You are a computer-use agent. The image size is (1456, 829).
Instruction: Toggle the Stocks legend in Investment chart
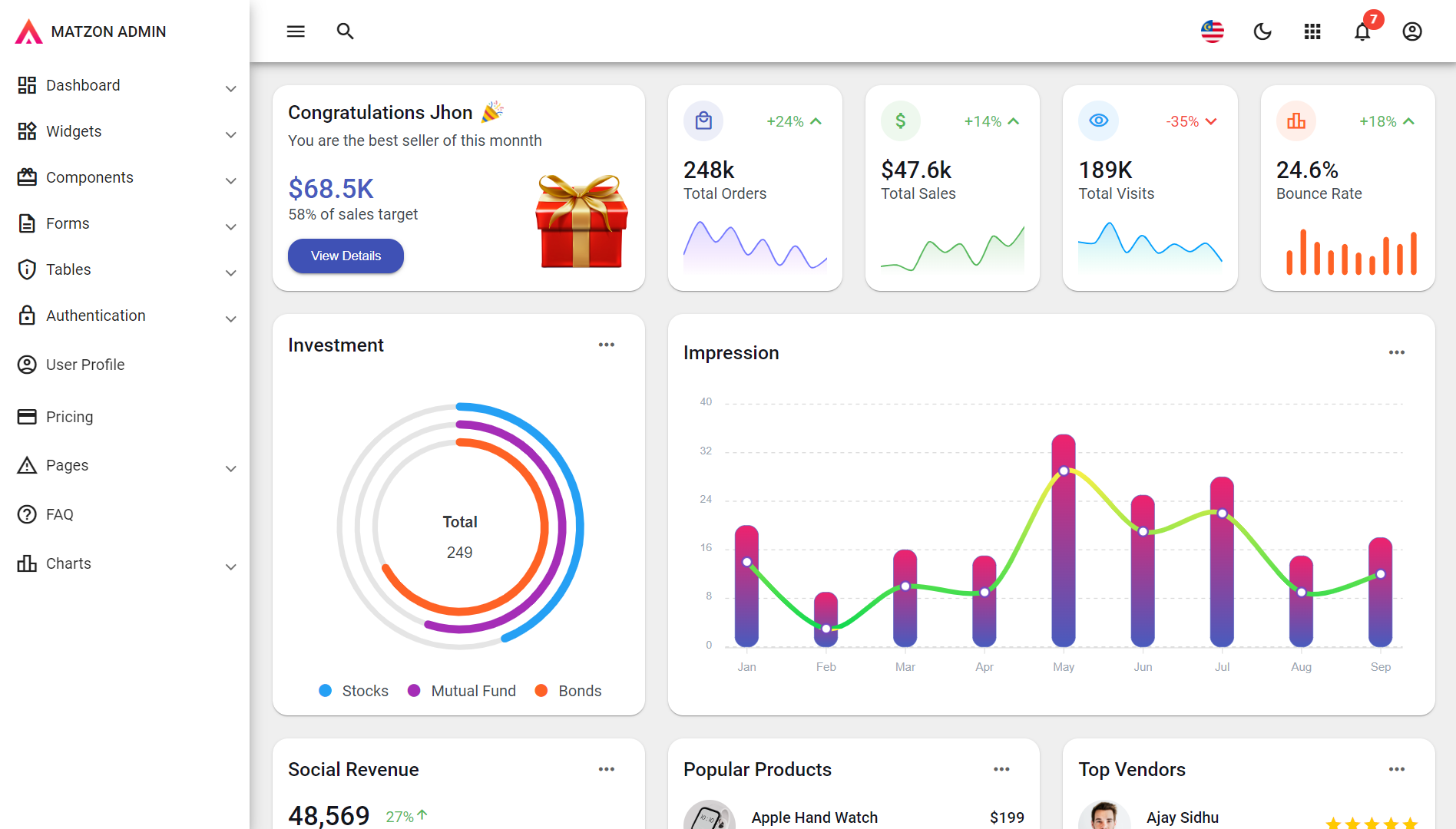(x=353, y=691)
